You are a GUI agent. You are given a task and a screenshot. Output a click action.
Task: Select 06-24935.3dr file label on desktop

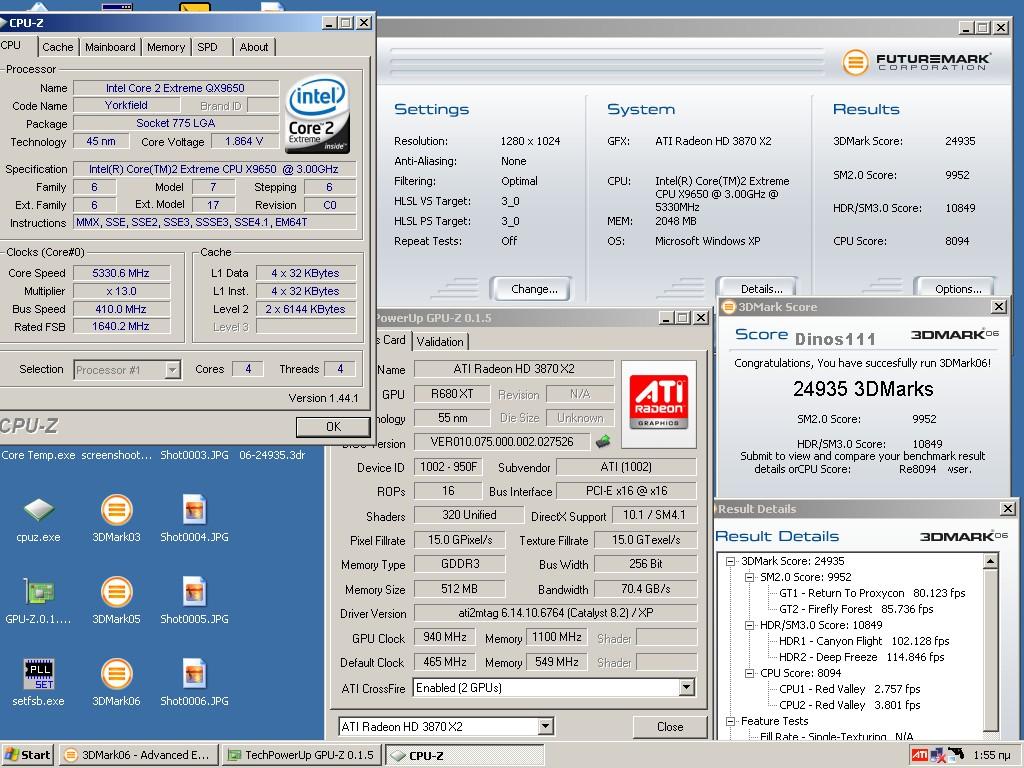[272, 455]
